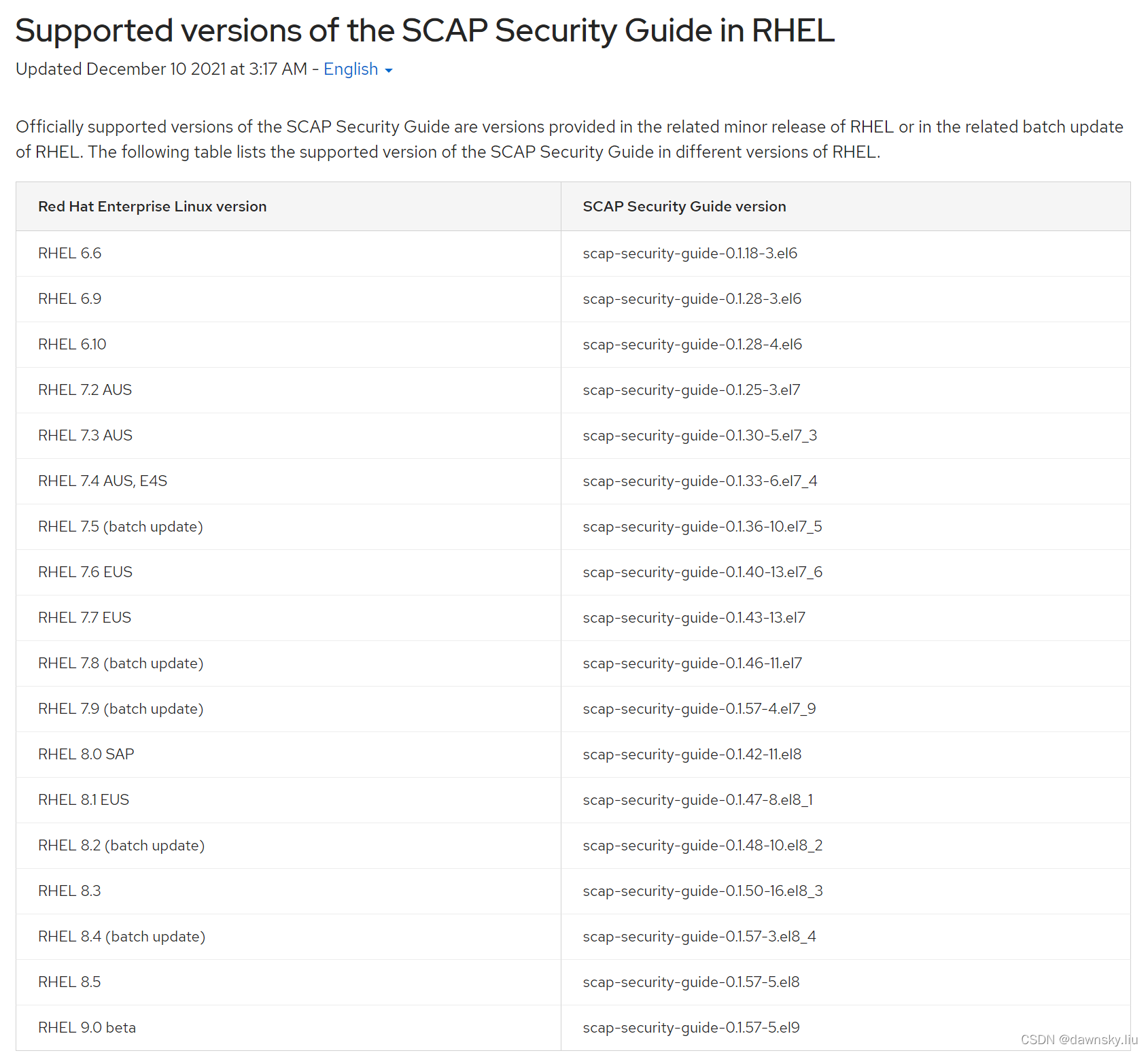Select the RHEL 7.4 AUS, E4S cell
This screenshot has height=1053, width=1148.
pos(102,481)
